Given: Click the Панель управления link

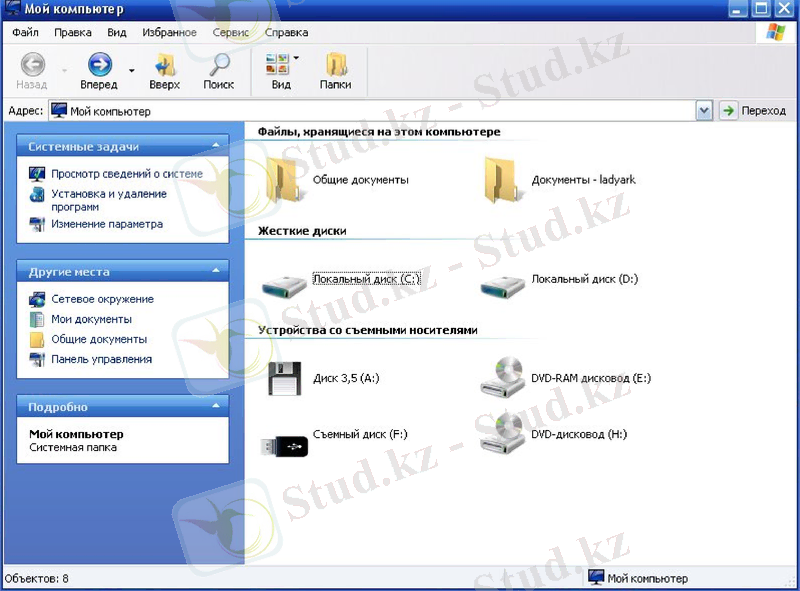Looking at the screenshot, I should click(x=101, y=359).
